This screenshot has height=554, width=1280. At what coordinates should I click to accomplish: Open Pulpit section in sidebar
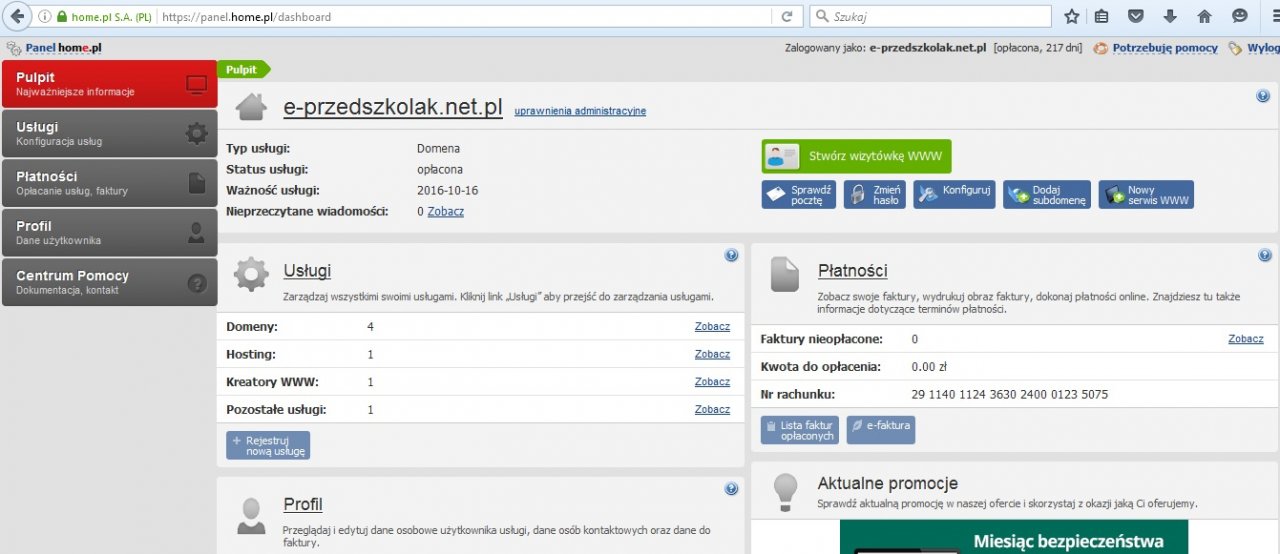[x=109, y=84]
